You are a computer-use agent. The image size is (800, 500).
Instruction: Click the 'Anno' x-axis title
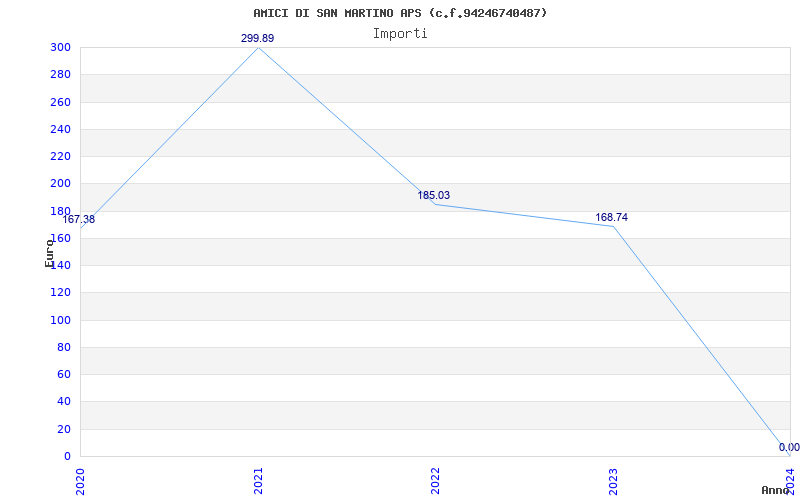point(776,490)
